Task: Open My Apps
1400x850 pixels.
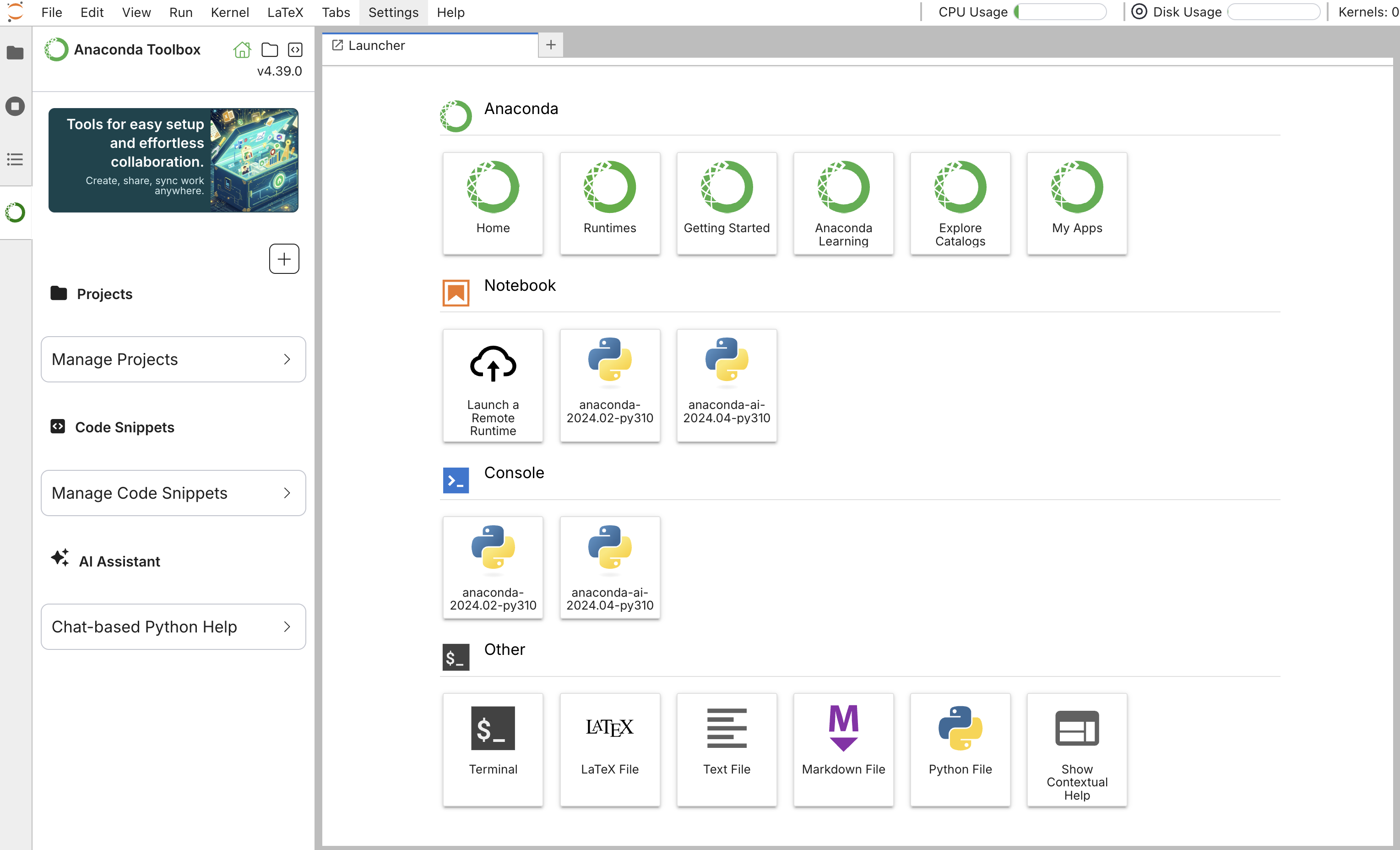Action: [x=1076, y=203]
